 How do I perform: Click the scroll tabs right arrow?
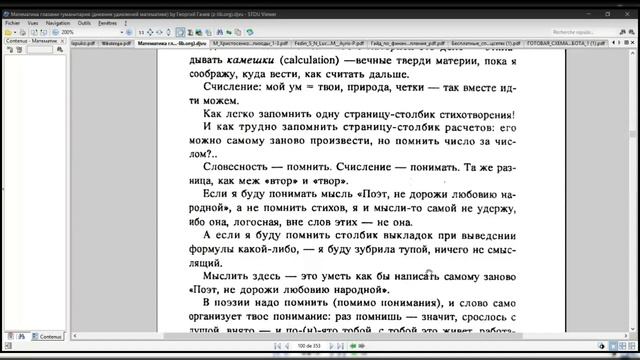click(x=619, y=42)
